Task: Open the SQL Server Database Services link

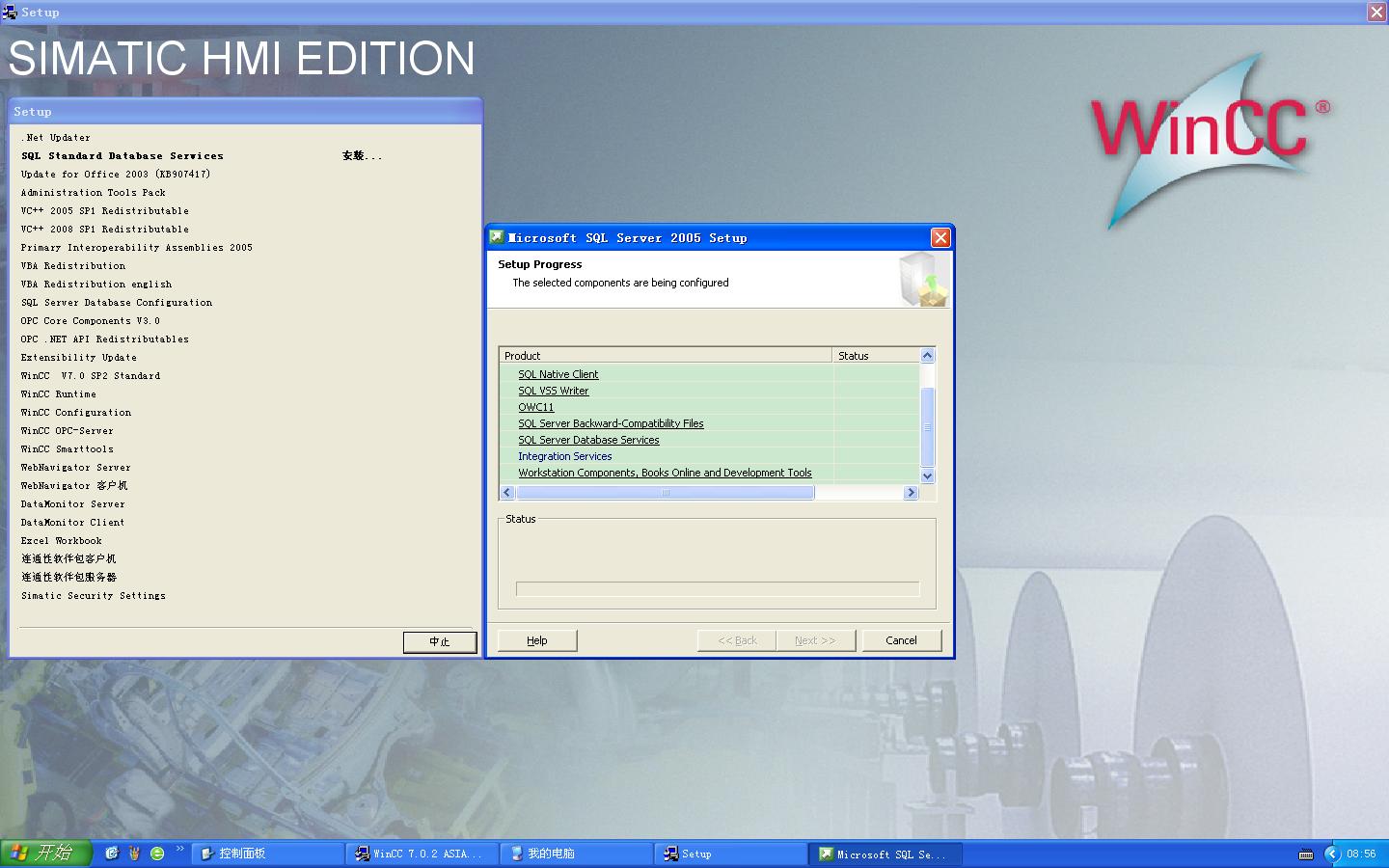Action: (x=588, y=440)
